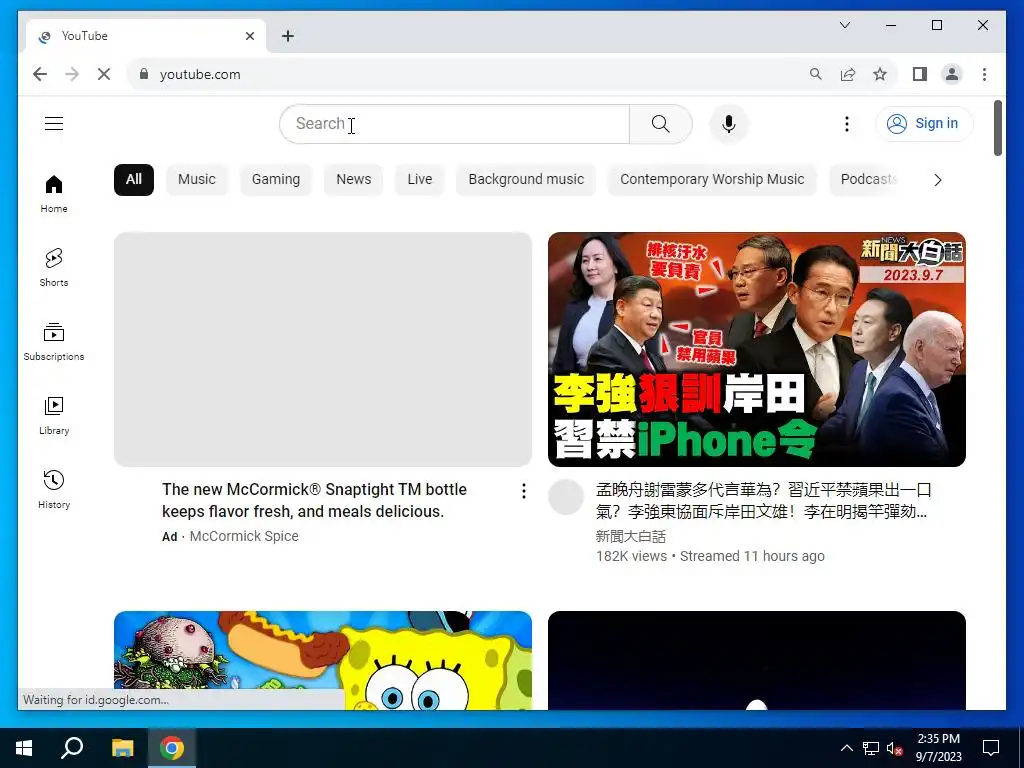
Task: Select the Gaming filter chip
Action: pos(276,180)
